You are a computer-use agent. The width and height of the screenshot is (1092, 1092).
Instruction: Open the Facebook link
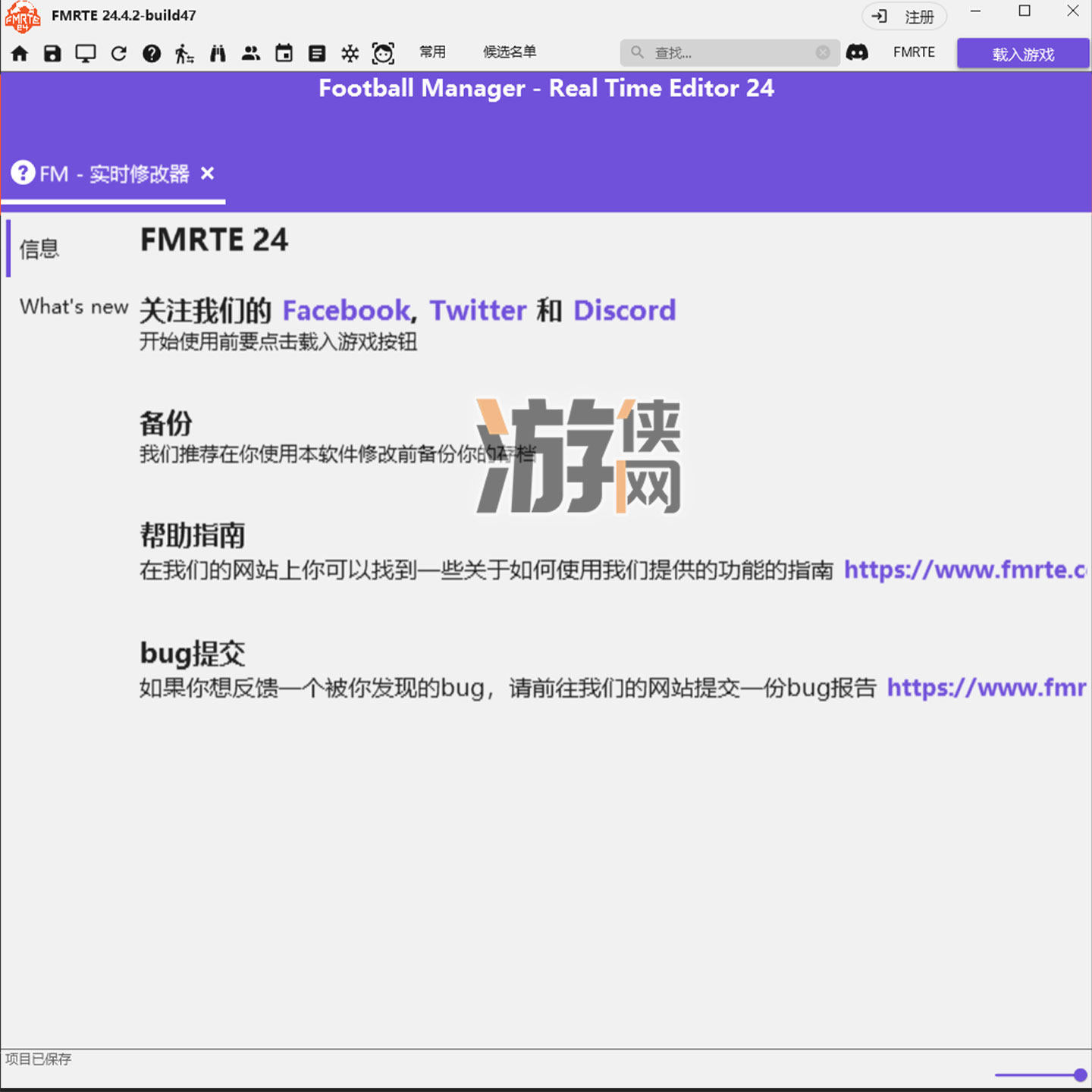[x=346, y=310]
